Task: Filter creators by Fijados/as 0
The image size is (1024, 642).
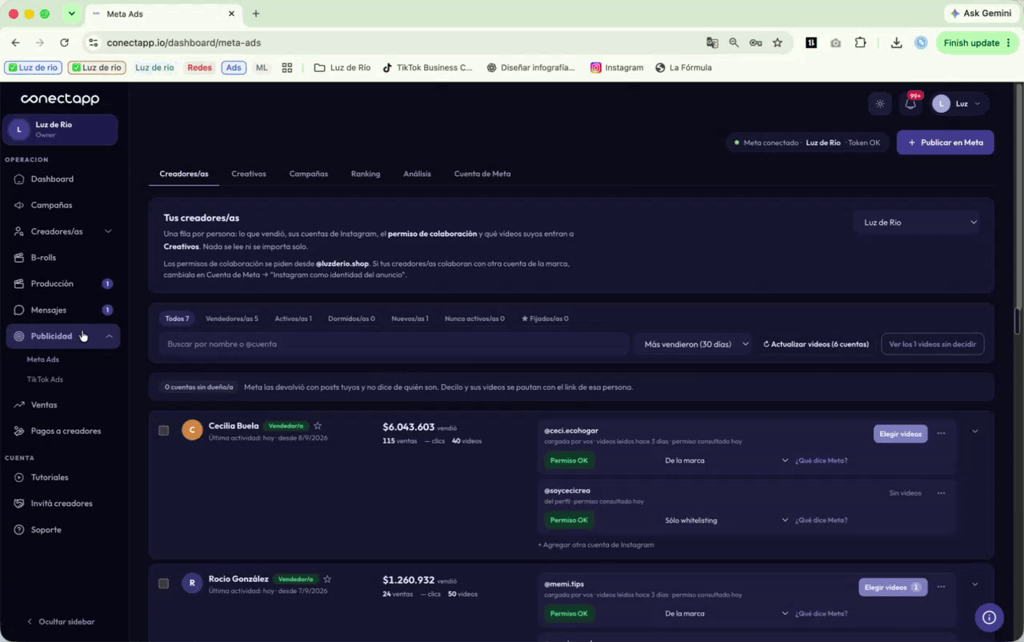Action: pyautogui.click(x=545, y=319)
